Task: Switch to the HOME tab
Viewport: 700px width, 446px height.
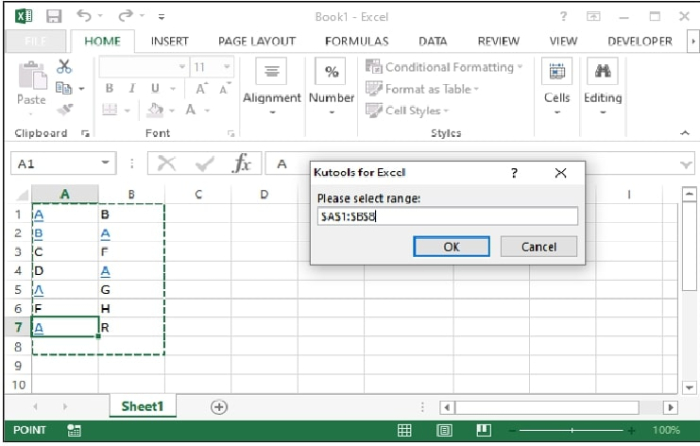Action: coord(103,41)
